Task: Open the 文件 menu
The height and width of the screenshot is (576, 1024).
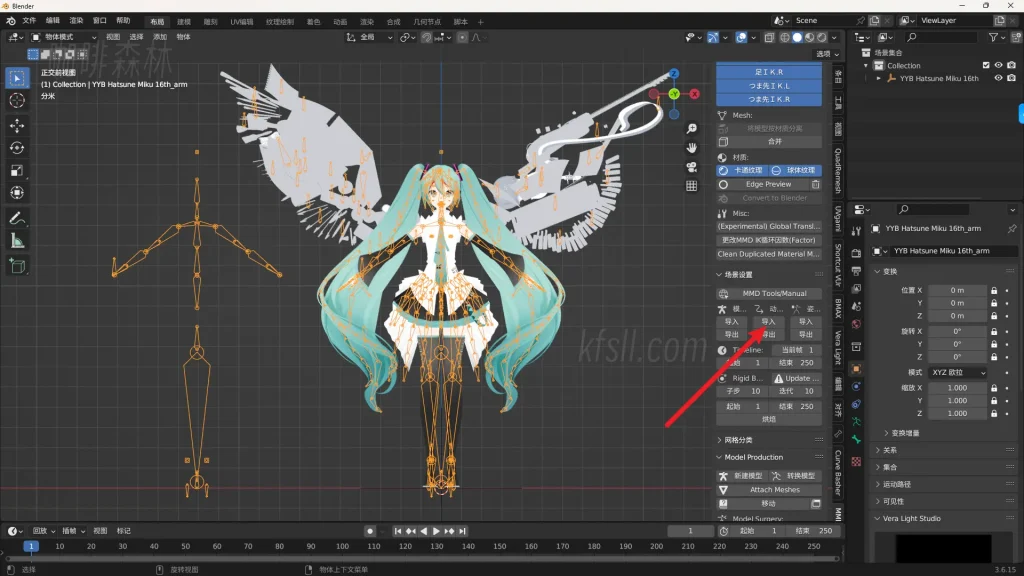Action: coord(28,20)
